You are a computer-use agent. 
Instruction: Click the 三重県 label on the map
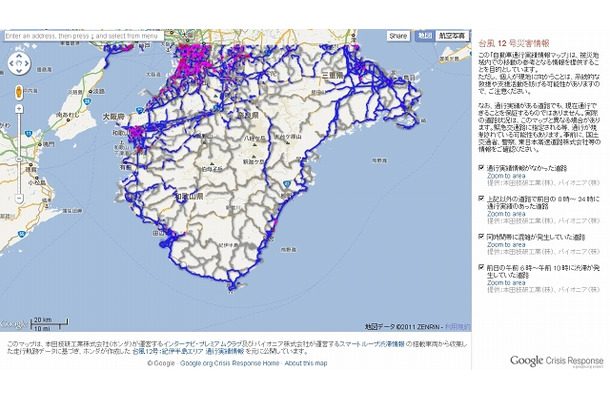[x=332, y=75]
